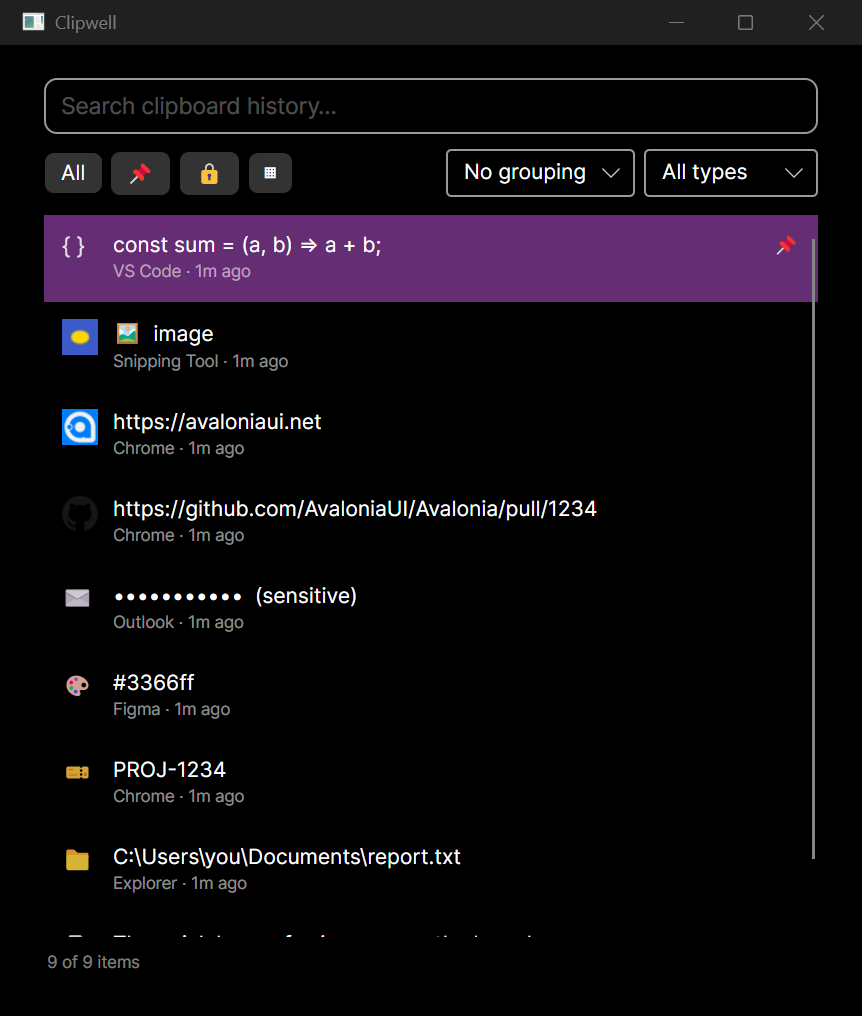Select the const sum code entry
Screen dimensions: 862x1016
point(431,259)
